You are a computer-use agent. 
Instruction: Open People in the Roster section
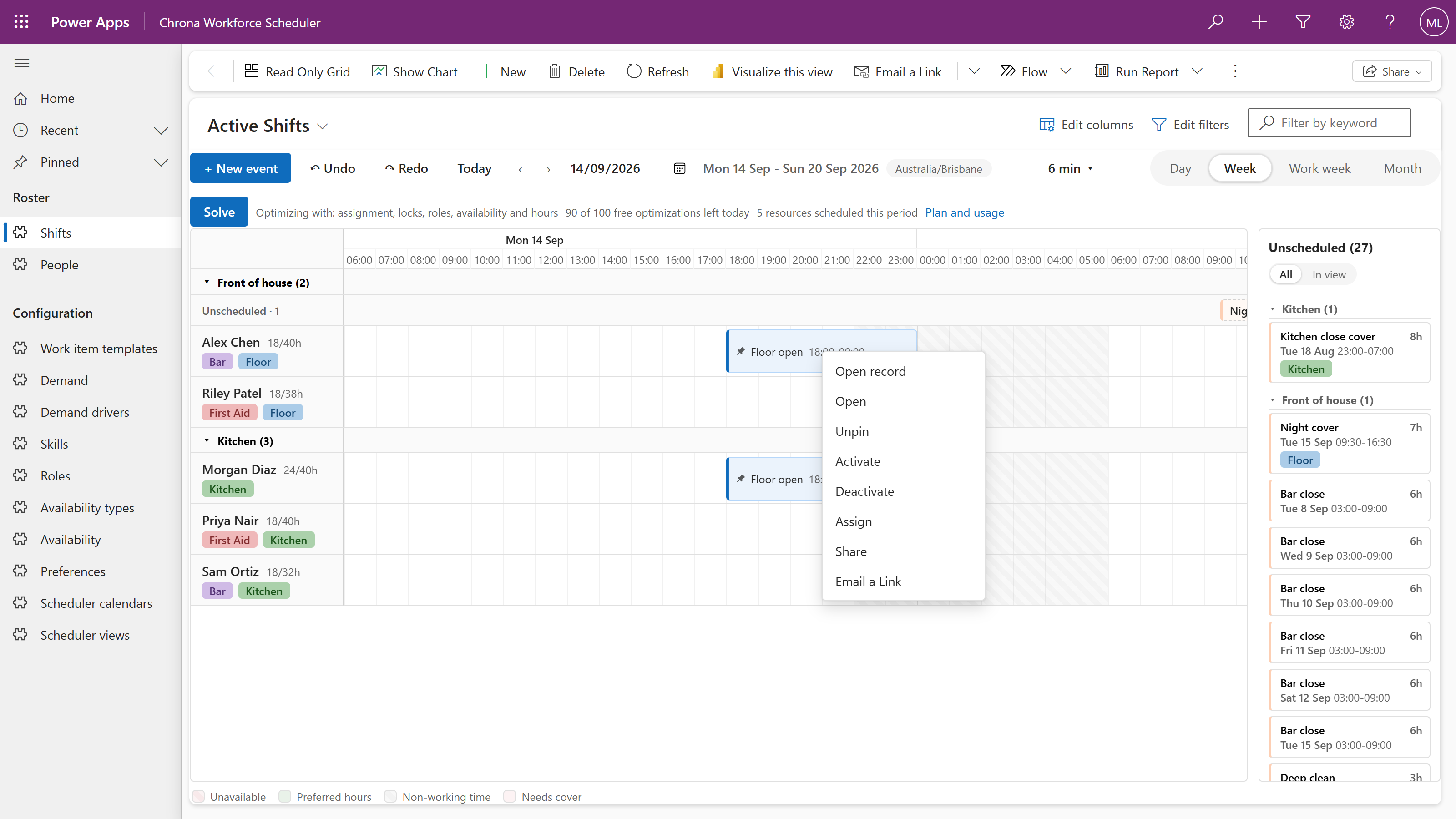pos(91,264)
